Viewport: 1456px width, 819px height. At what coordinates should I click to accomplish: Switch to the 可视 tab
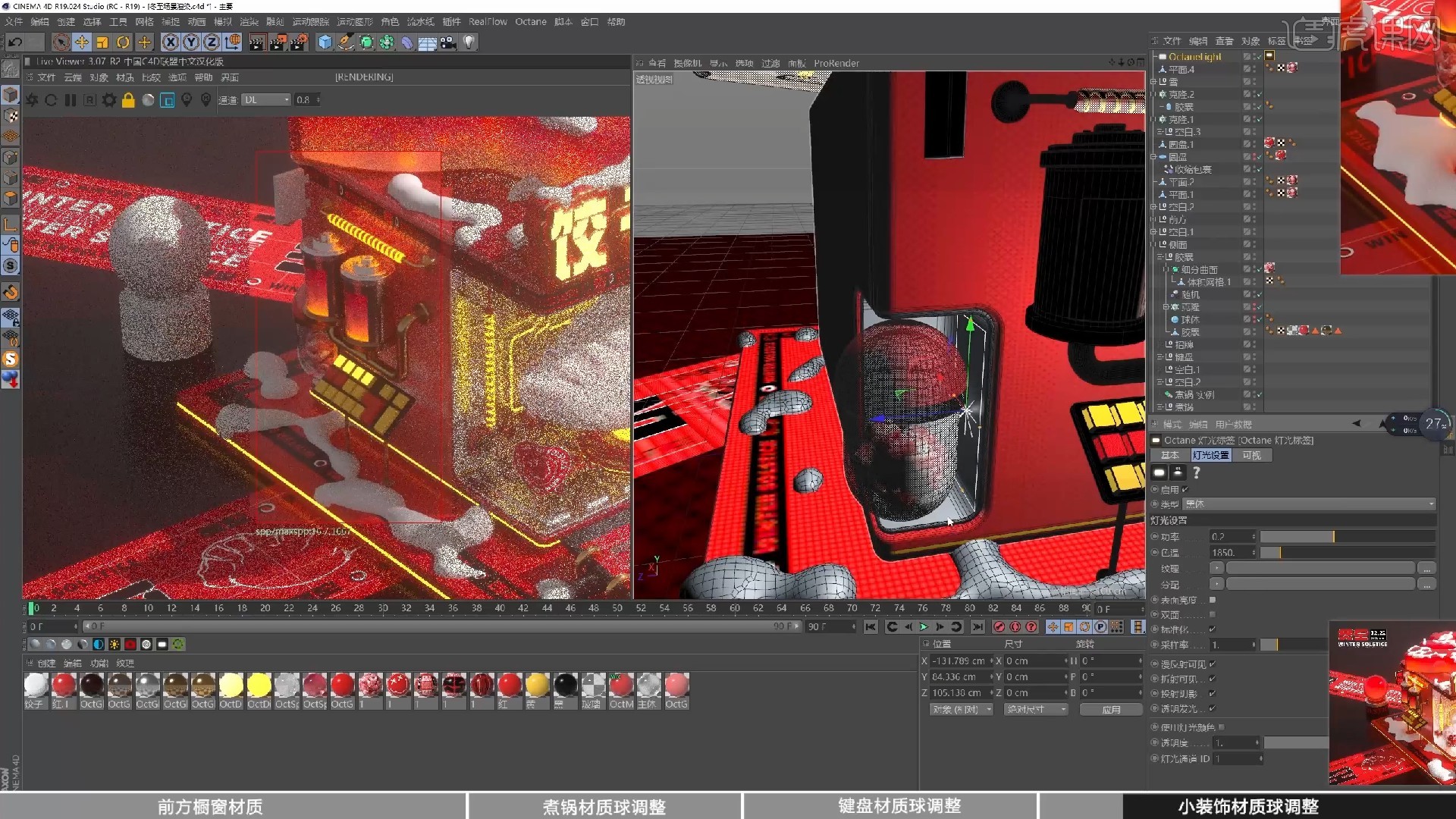1251,456
